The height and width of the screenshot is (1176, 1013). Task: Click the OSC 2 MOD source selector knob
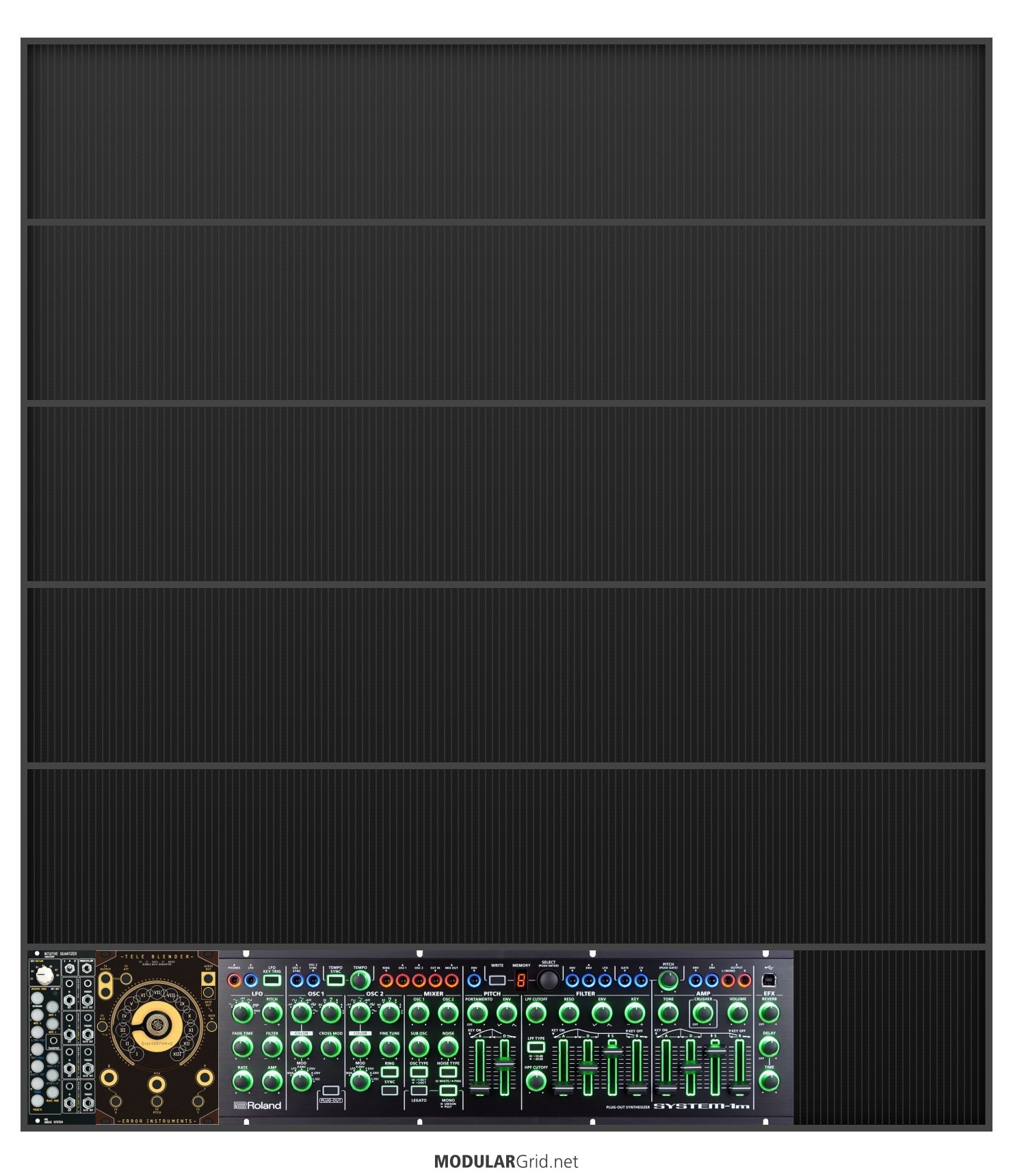click(360, 1081)
